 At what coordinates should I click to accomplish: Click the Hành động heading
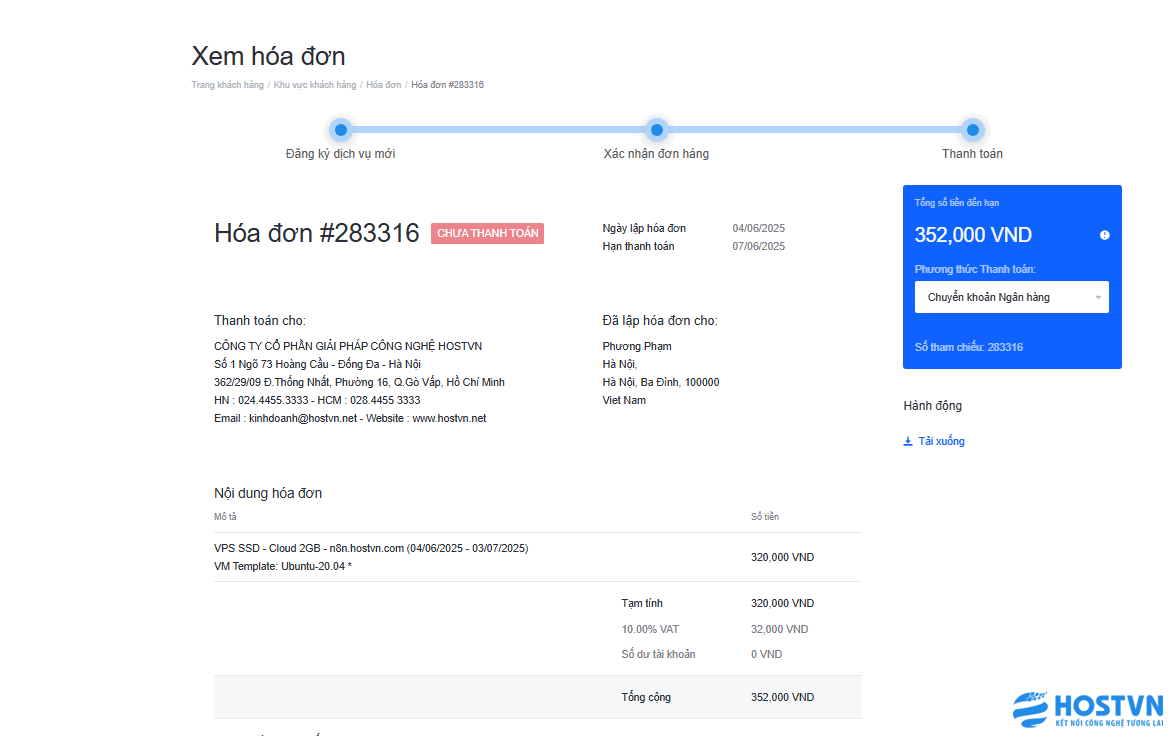tap(933, 406)
